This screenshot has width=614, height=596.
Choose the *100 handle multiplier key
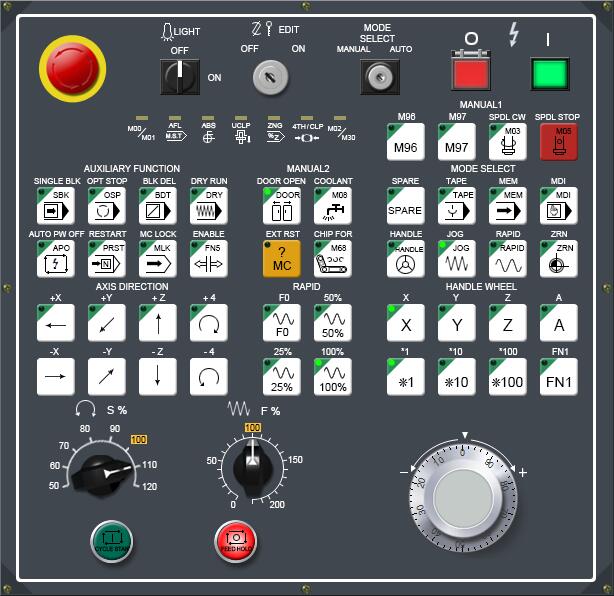(508, 377)
